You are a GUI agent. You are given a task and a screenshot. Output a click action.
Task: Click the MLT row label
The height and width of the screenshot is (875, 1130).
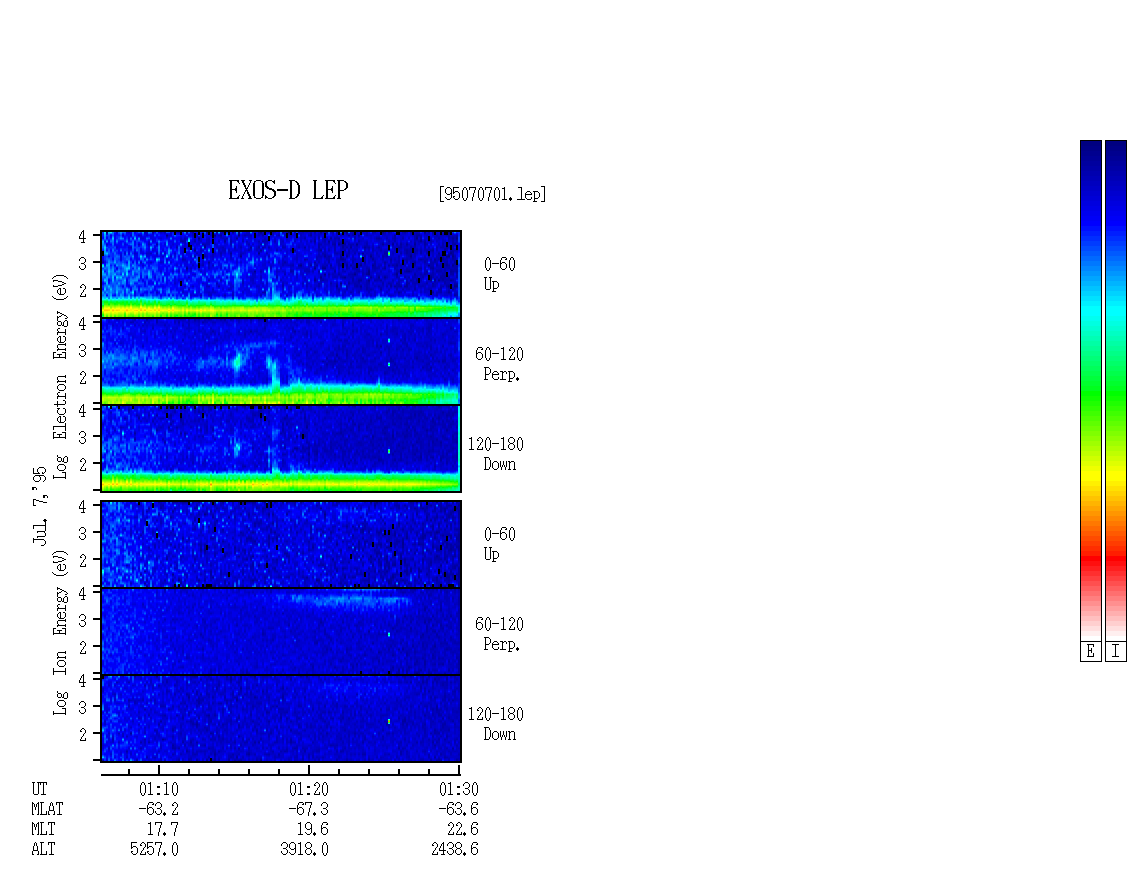(x=43, y=830)
